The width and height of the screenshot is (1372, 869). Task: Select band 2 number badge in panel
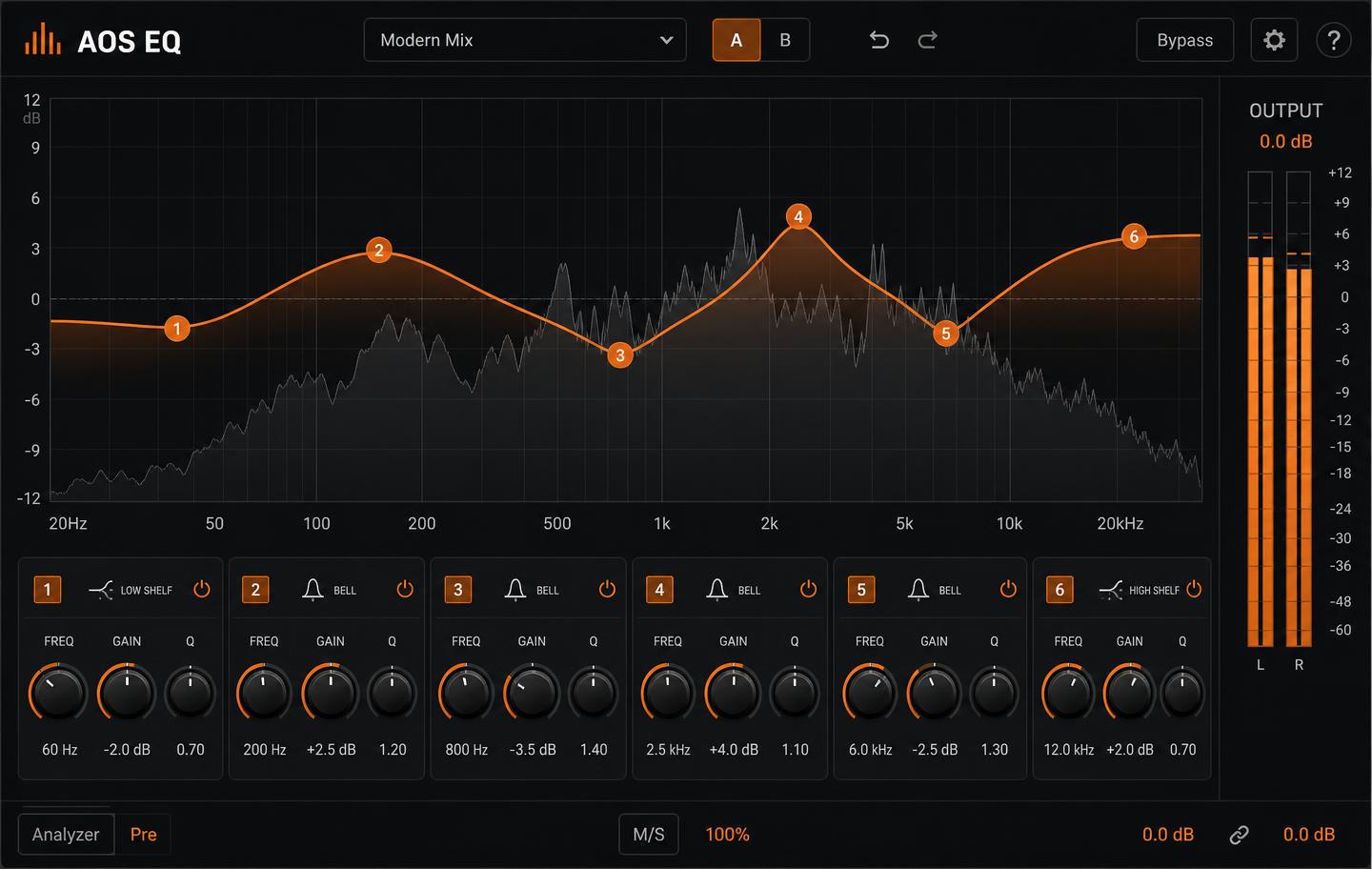255,590
